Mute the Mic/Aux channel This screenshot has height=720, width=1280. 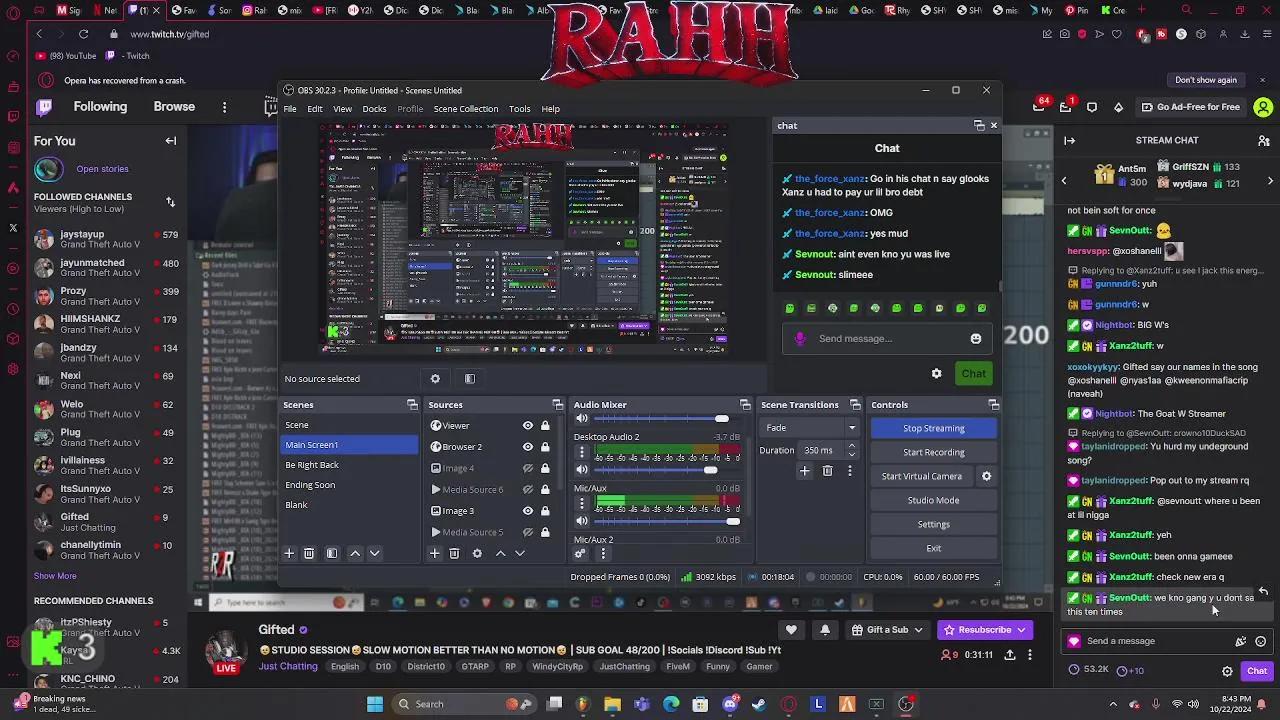tap(582, 522)
